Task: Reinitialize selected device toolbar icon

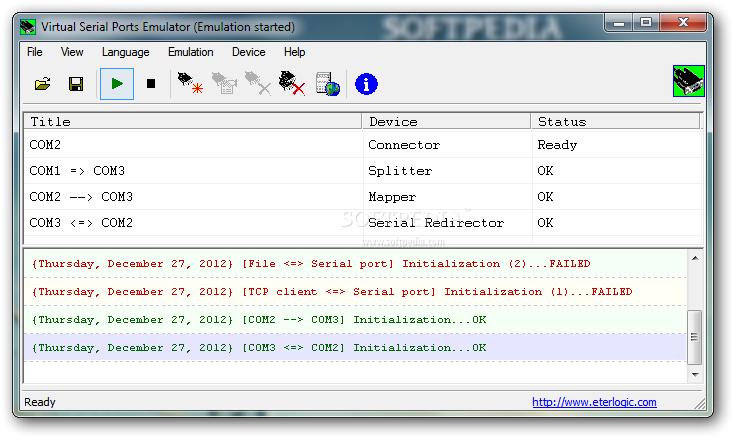Action: click(x=225, y=83)
